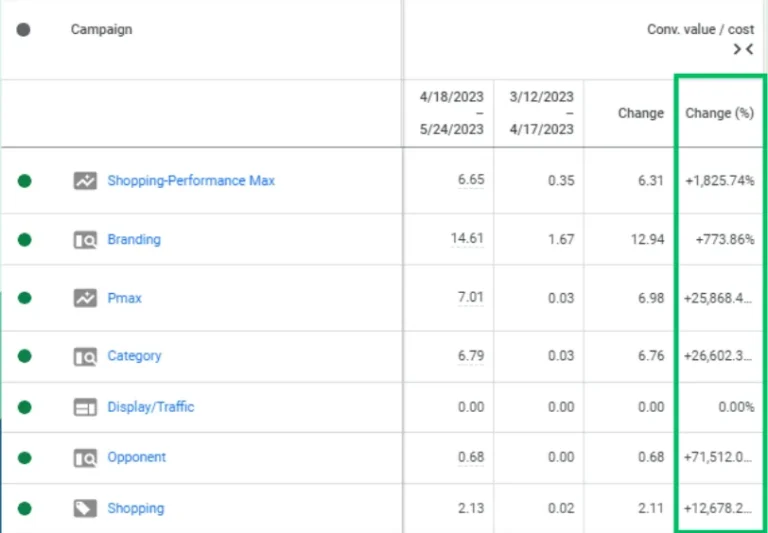The image size is (768, 533).
Task: Click the Pmax campaign type icon
Action: pos(84,298)
